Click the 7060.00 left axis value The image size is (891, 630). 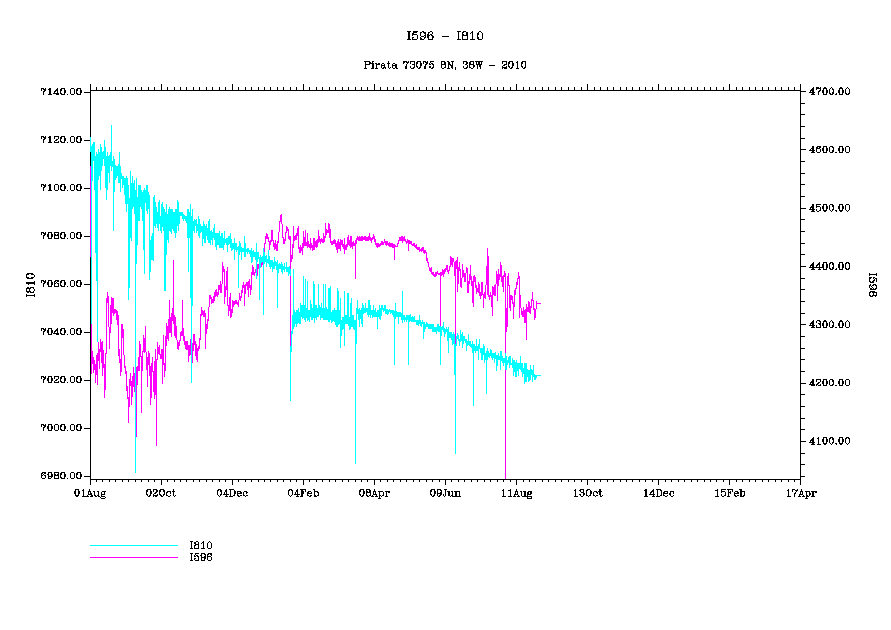[x=60, y=284]
